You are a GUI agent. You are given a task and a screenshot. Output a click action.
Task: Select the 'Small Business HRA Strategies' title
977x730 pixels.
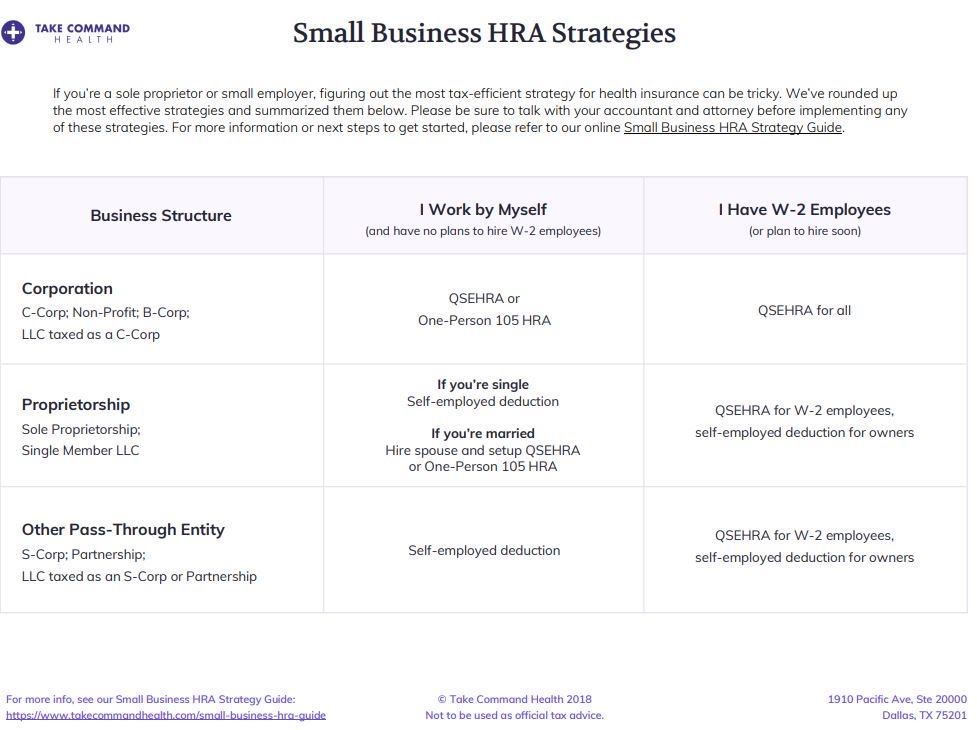(484, 33)
